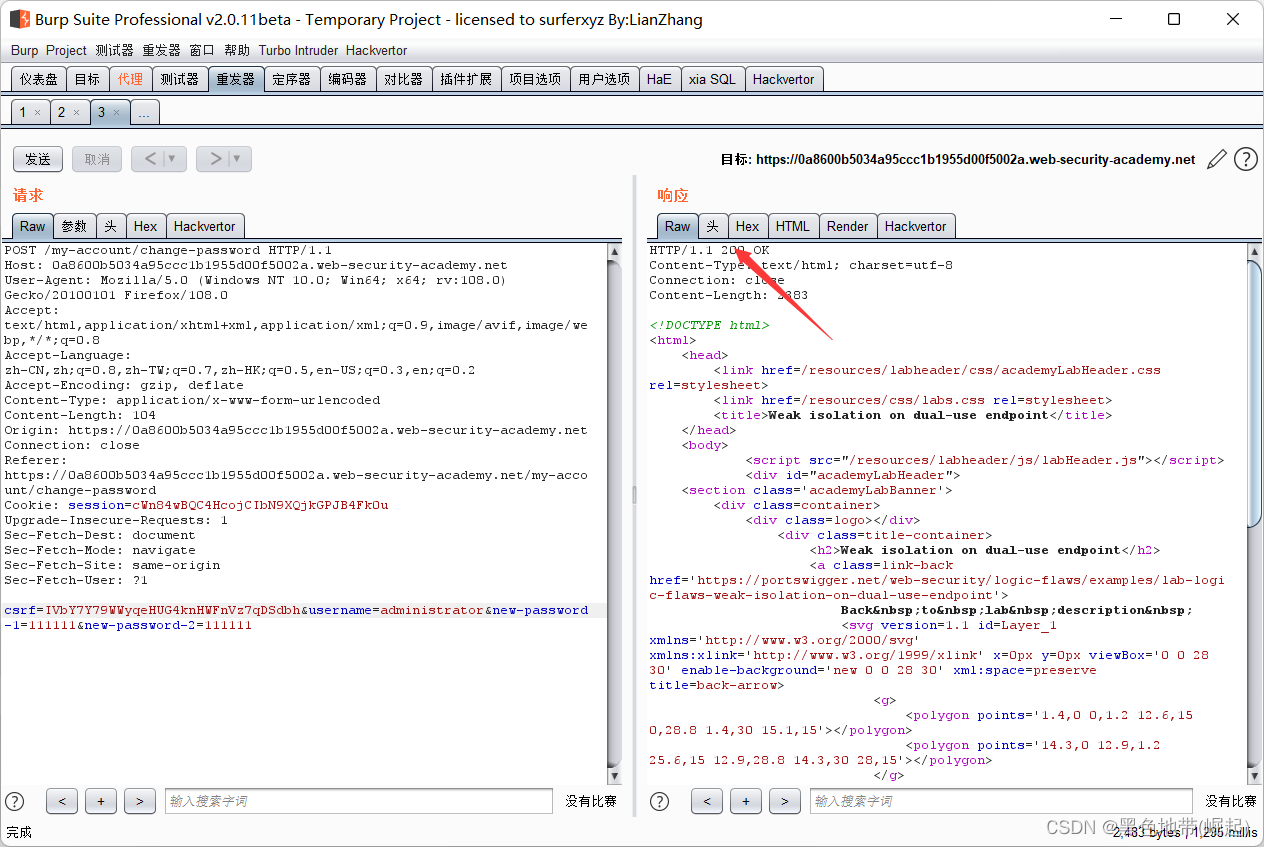Click HTTP/1.1 200 OK status line
Viewport: 1264px width, 847px height.
tap(709, 250)
